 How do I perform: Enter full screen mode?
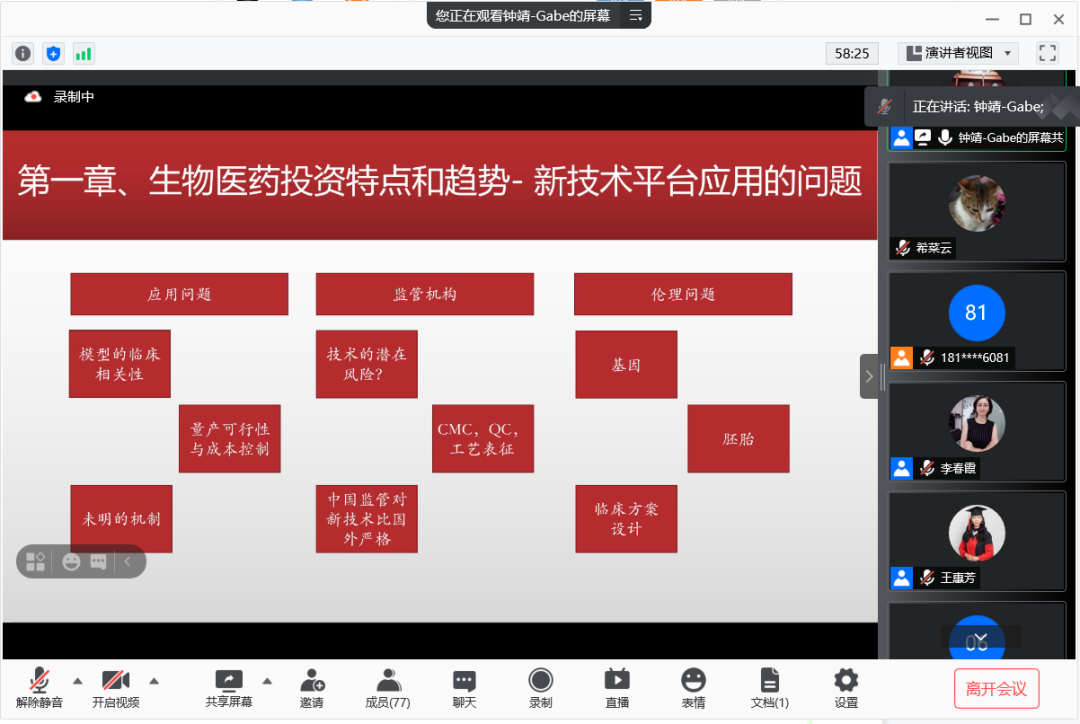[x=1047, y=53]
